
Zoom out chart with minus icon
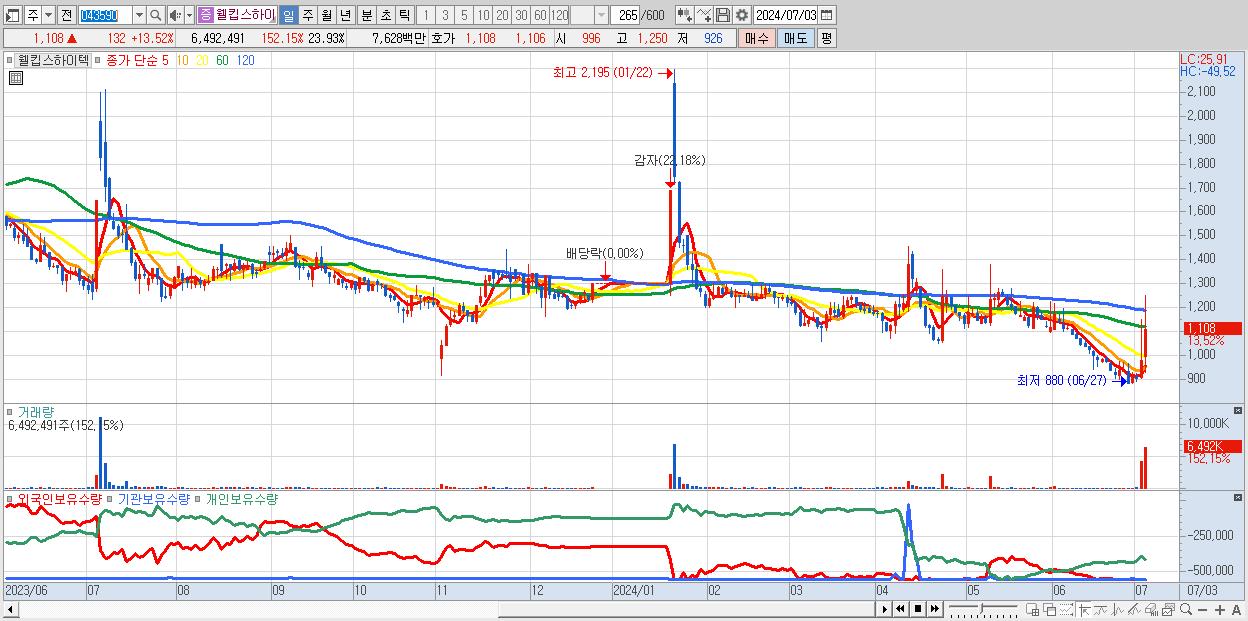tap(1203, 609)
